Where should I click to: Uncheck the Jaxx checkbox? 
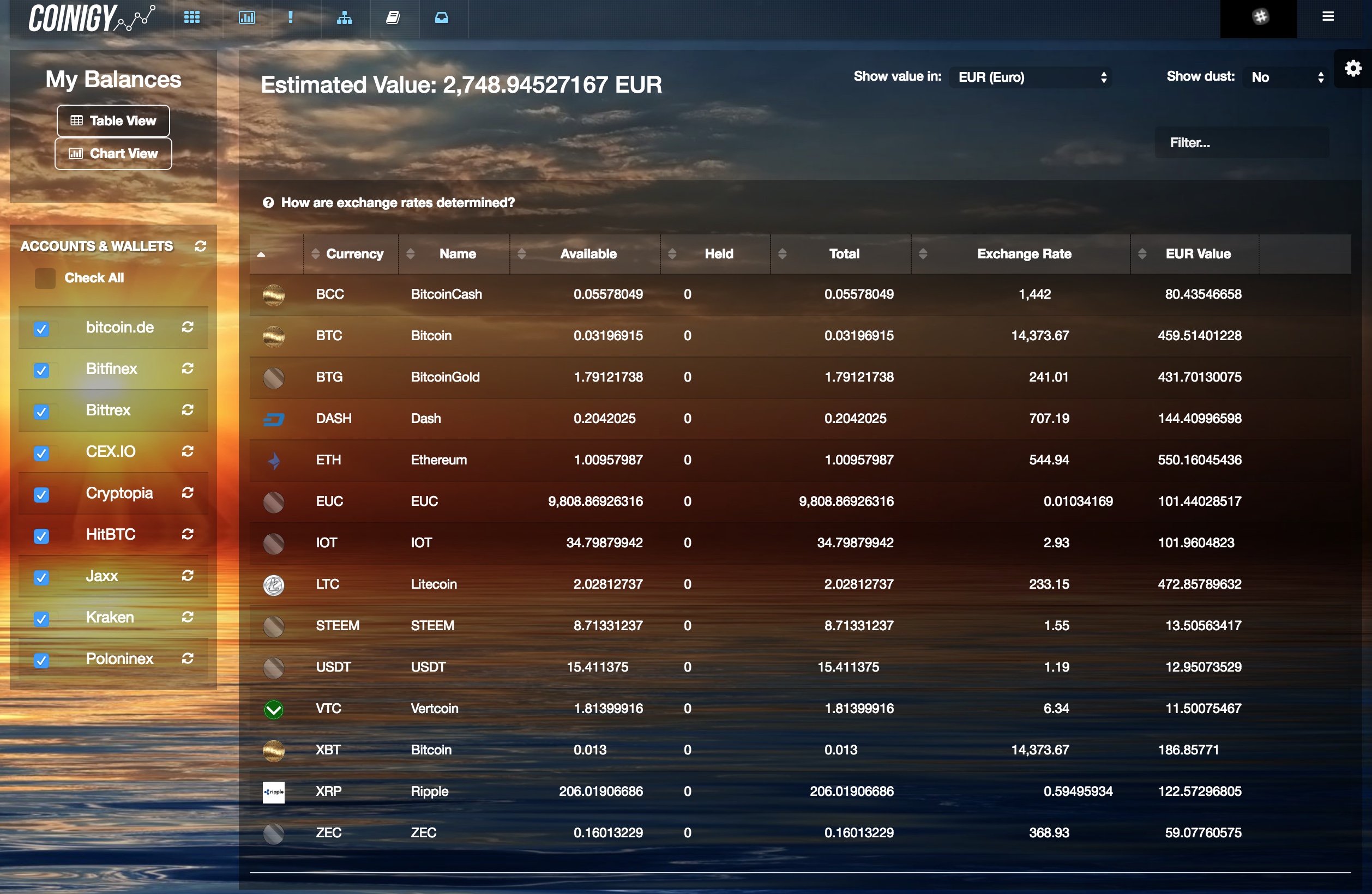(41, 578)
